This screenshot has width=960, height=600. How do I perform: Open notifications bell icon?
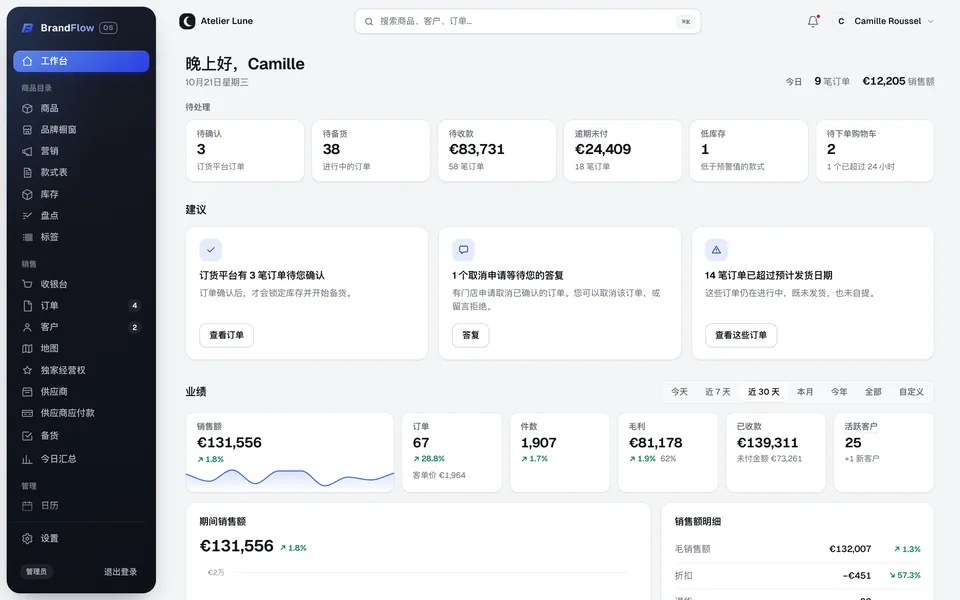(x=813, y=21)
